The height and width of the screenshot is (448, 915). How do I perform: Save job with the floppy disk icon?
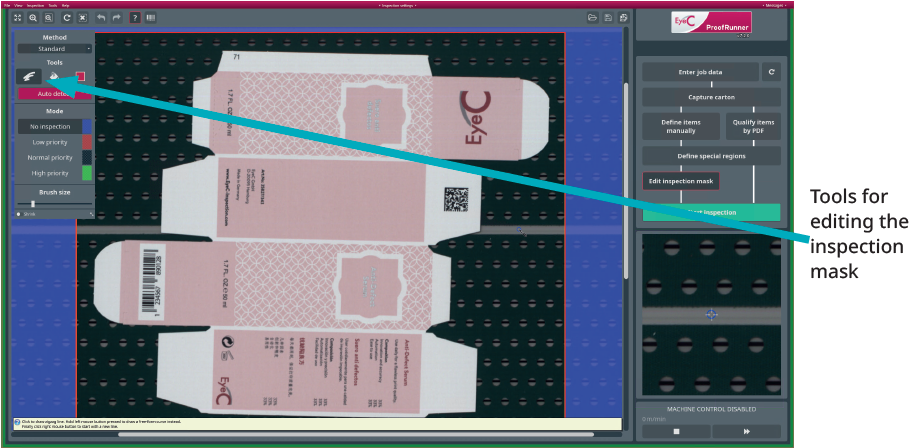point(608,18)
